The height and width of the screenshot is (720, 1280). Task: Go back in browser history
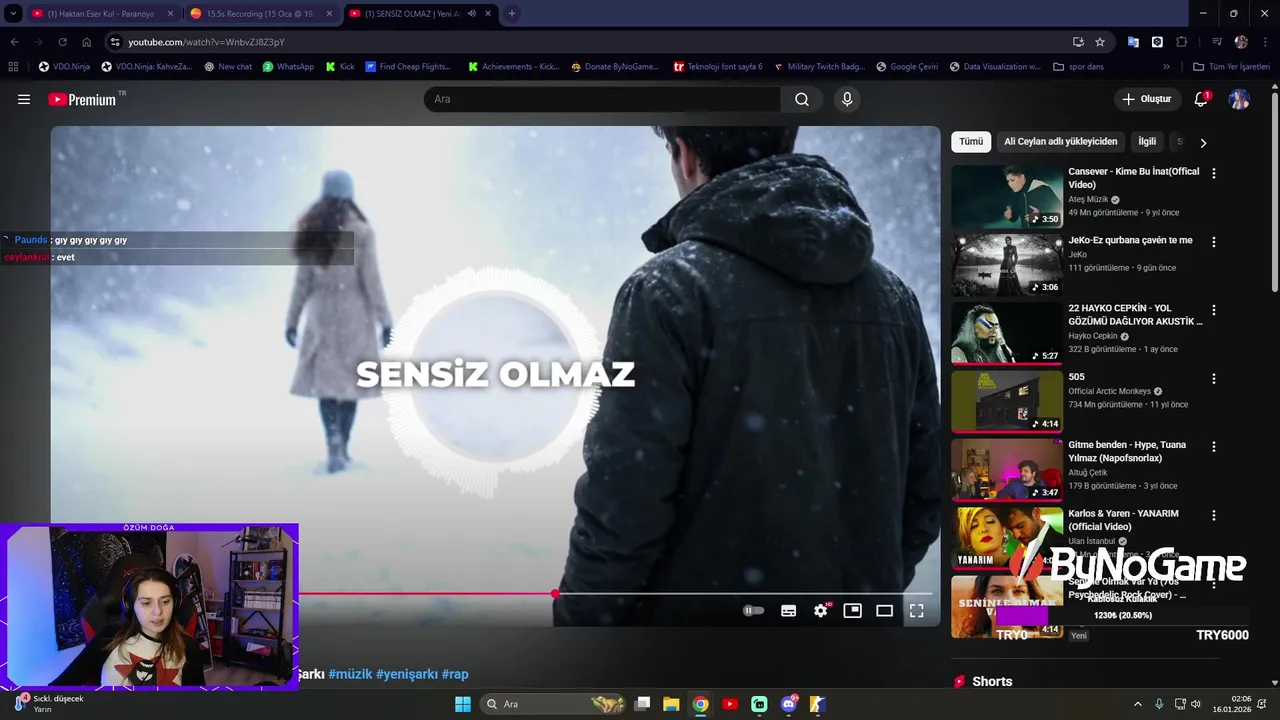[14, 42]
